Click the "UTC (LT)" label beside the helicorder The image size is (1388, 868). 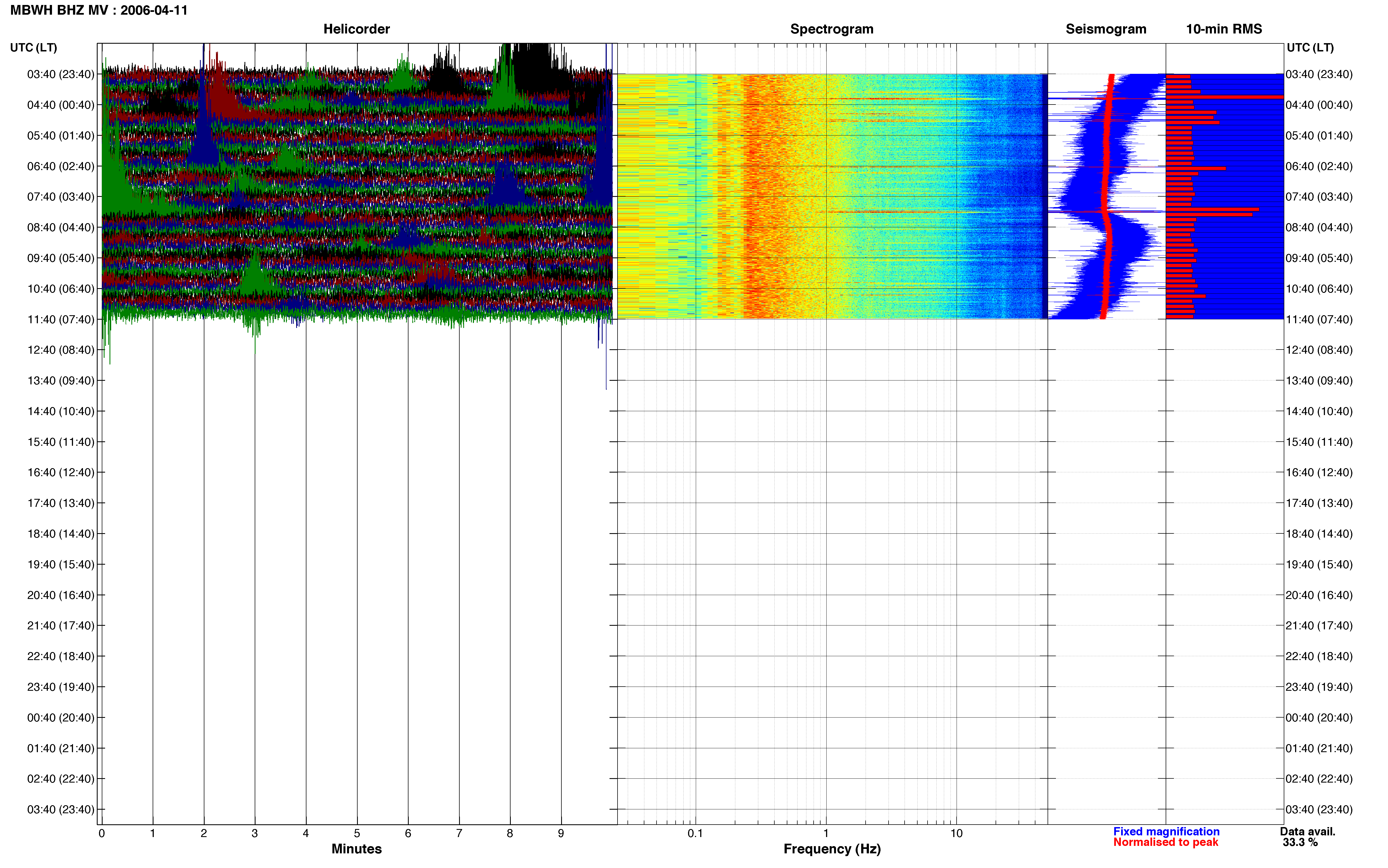coord(34,48)
